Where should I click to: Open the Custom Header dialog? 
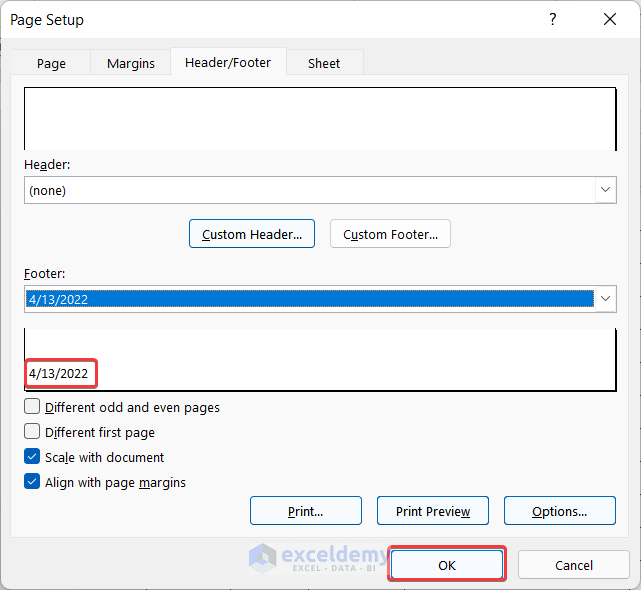pos(252,234)
